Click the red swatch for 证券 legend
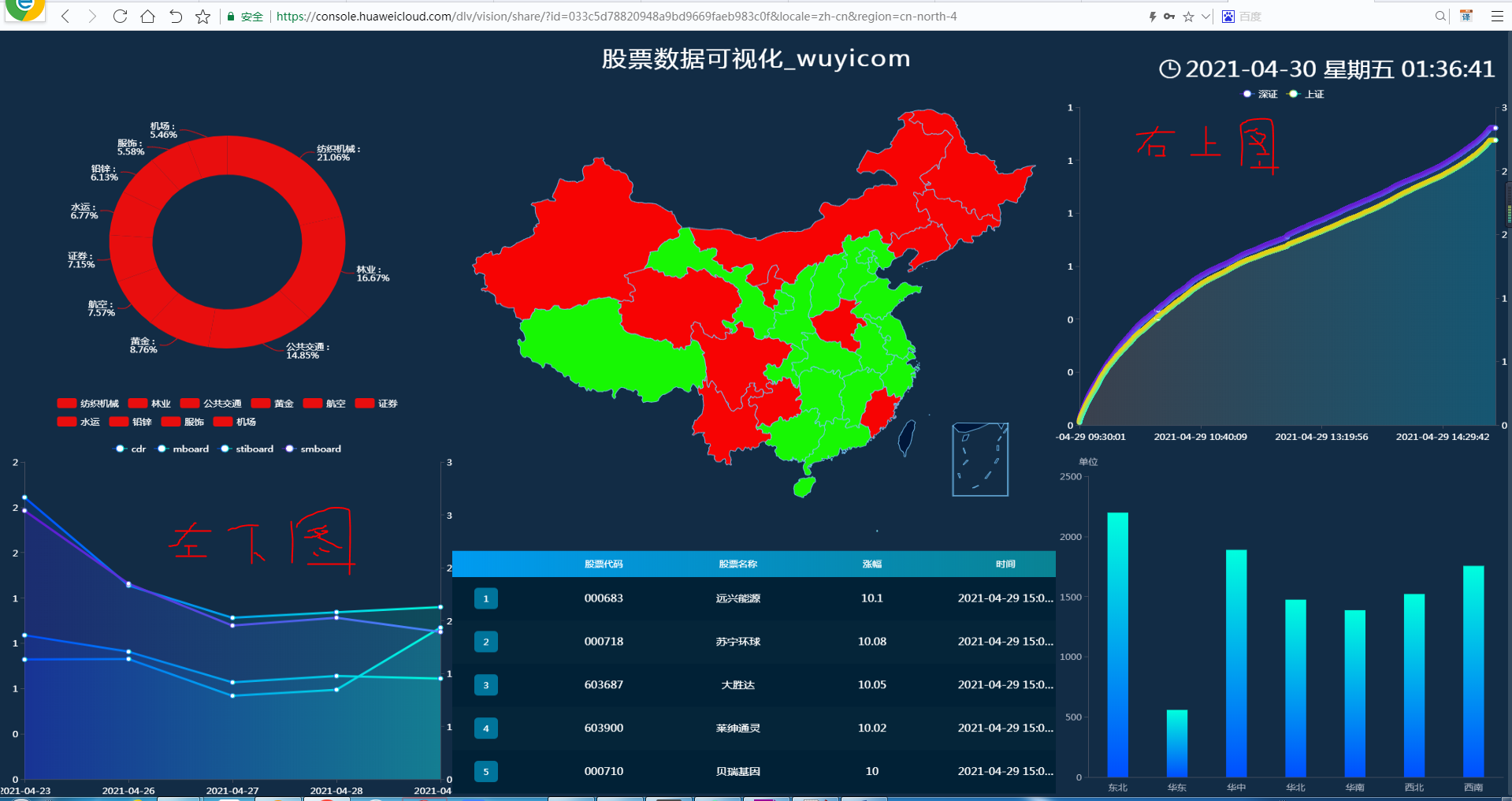Viewport: 1512px width, 801px height. coord(365,404)
